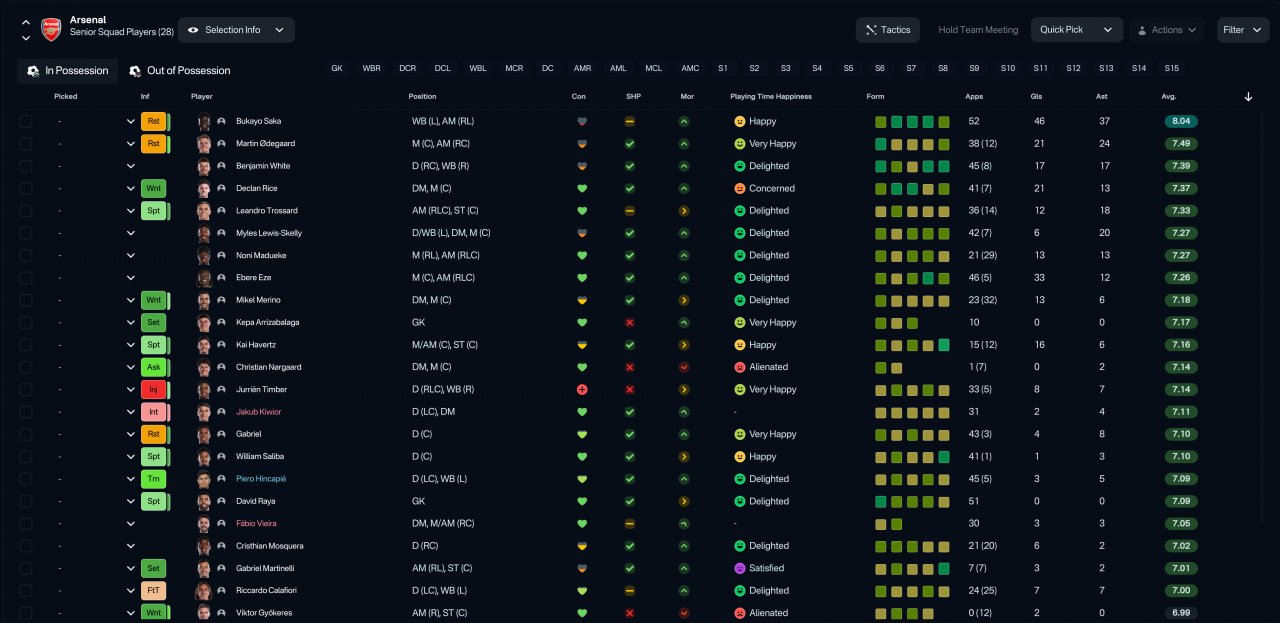This screenshot has width=1280, height=623.
Task: Click Bukayo Saka's 8.04 average rating
Action: point(1180,121)
